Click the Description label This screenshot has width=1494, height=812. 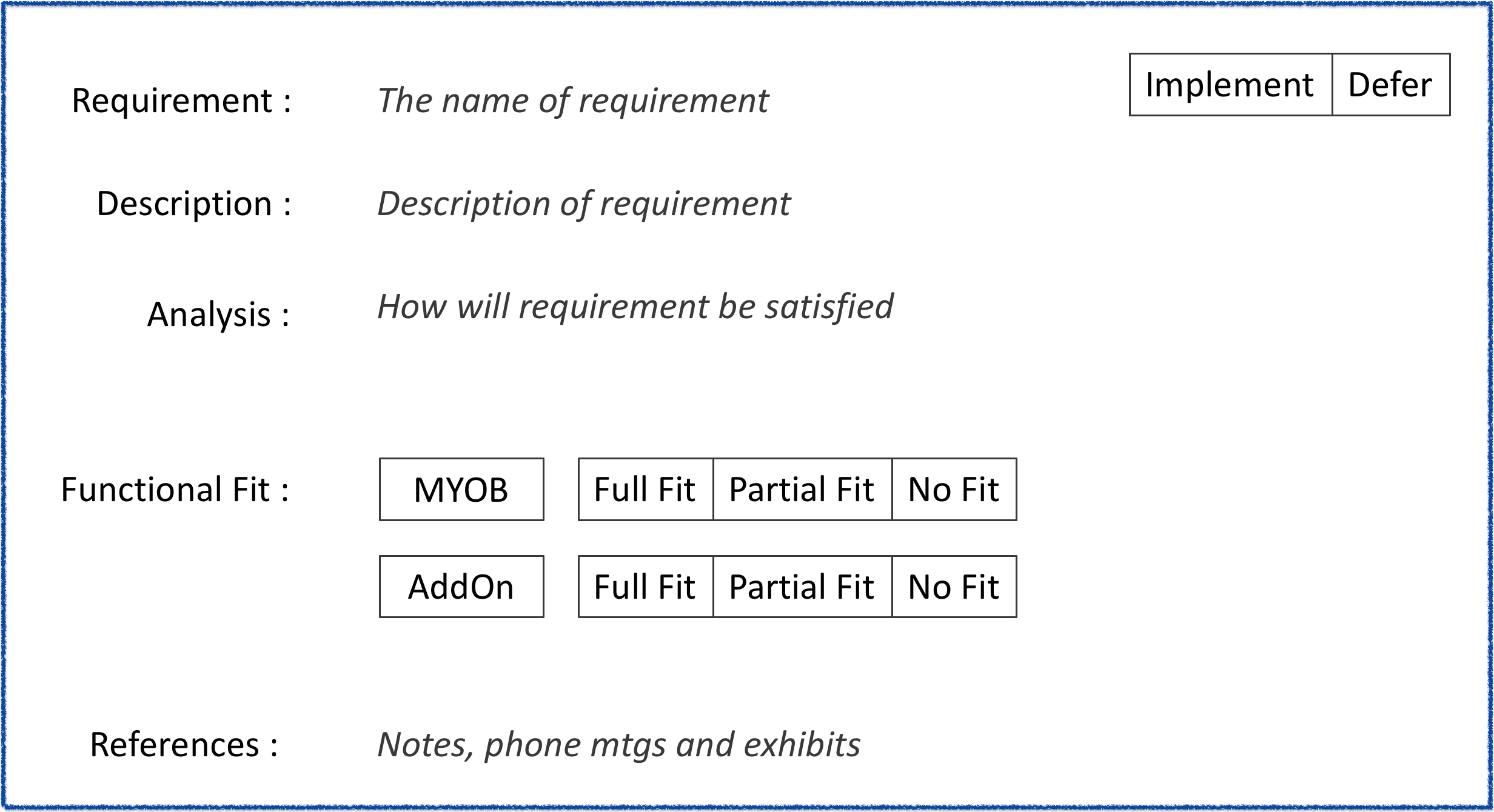point(194,204)
